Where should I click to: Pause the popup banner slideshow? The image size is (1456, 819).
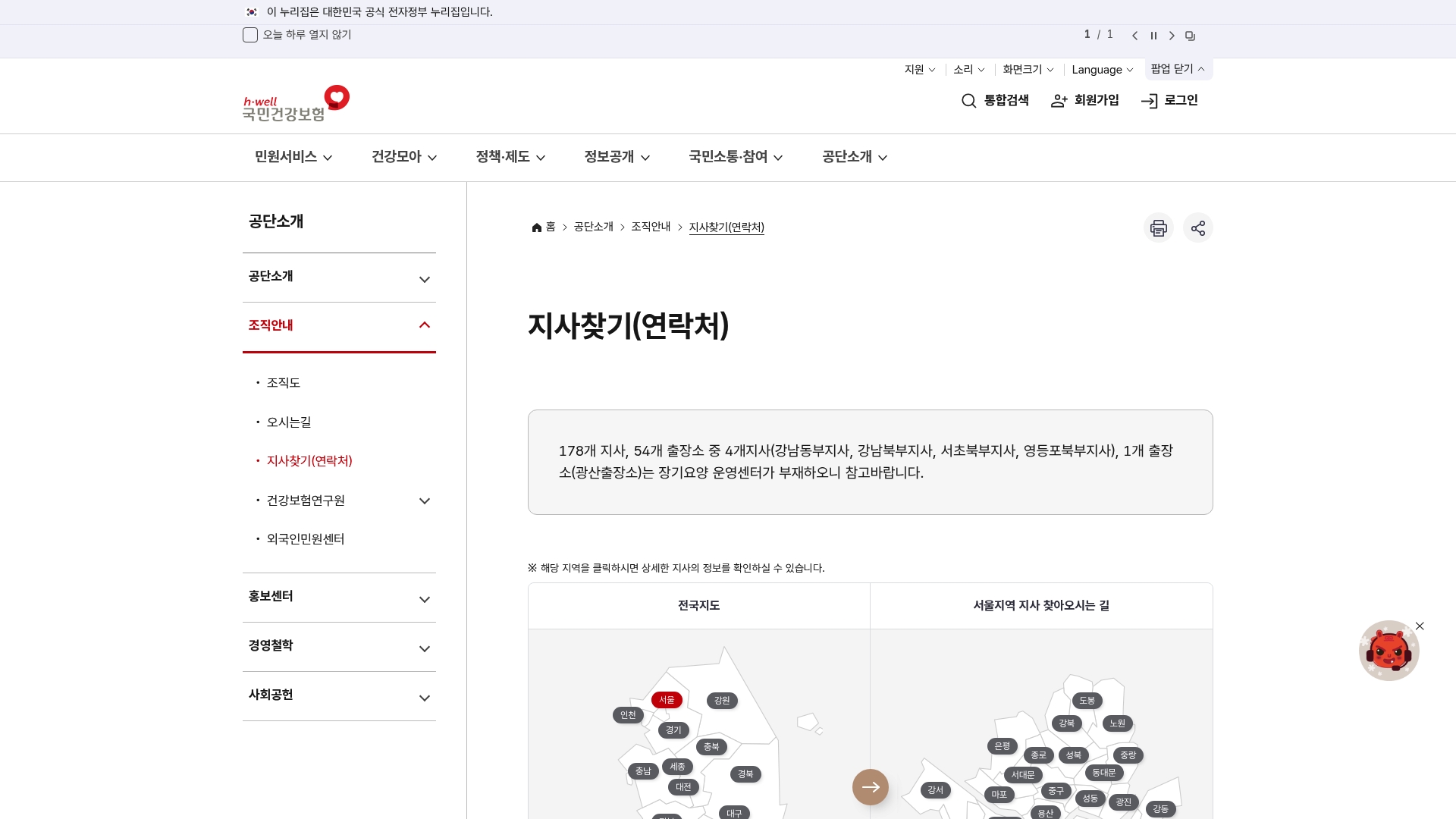(x=1153, y=36)
